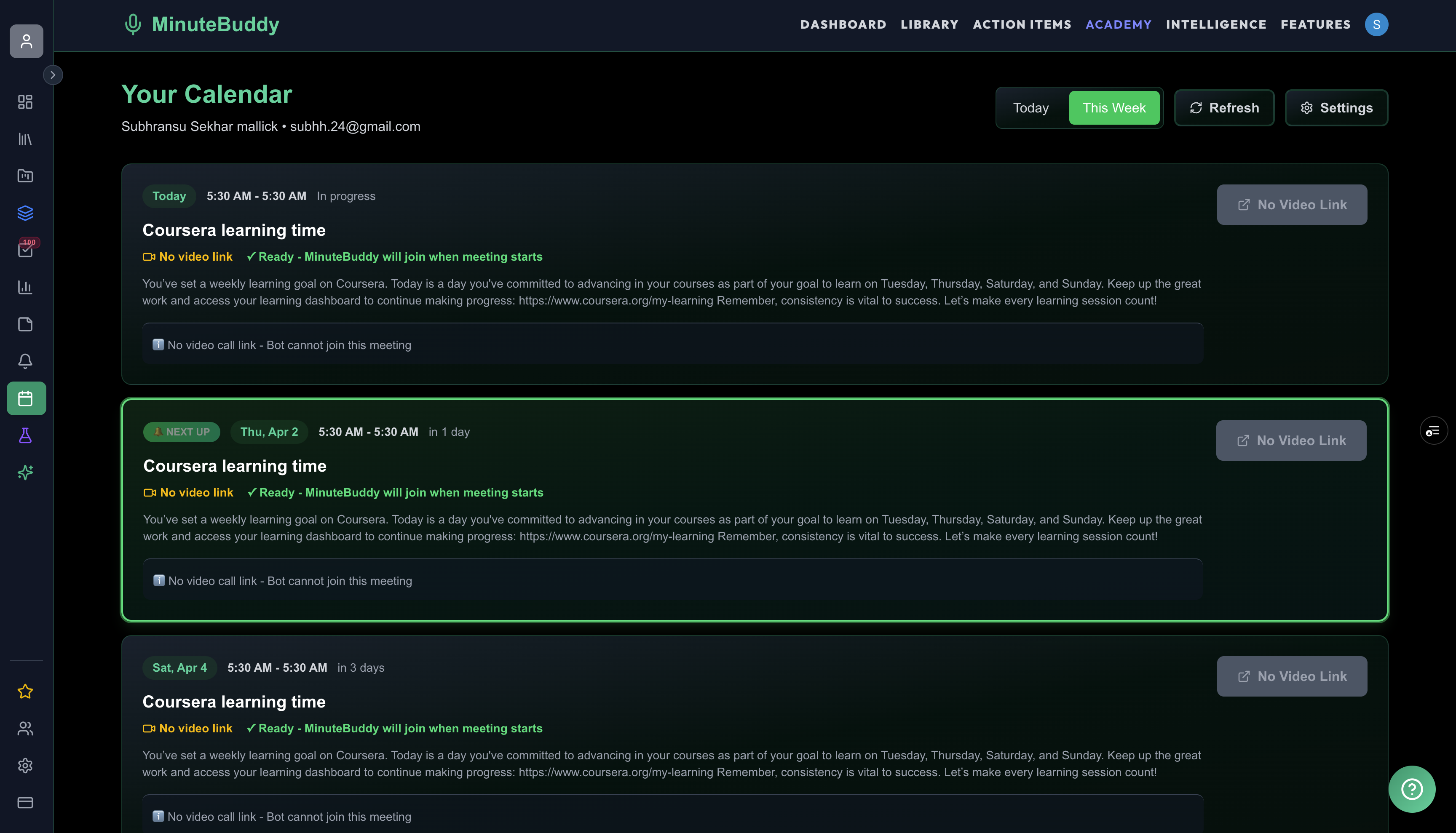This screenshot has width=1456, height=833.
Task: Click the stacked layers sidebar icon
Action: pyautogui.click(x=25, y=213)
